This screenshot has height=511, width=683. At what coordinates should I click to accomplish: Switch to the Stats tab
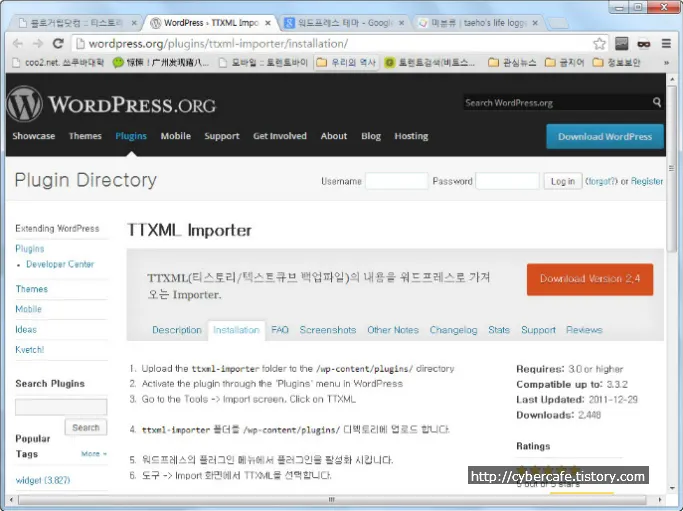[x=499, y=330]
